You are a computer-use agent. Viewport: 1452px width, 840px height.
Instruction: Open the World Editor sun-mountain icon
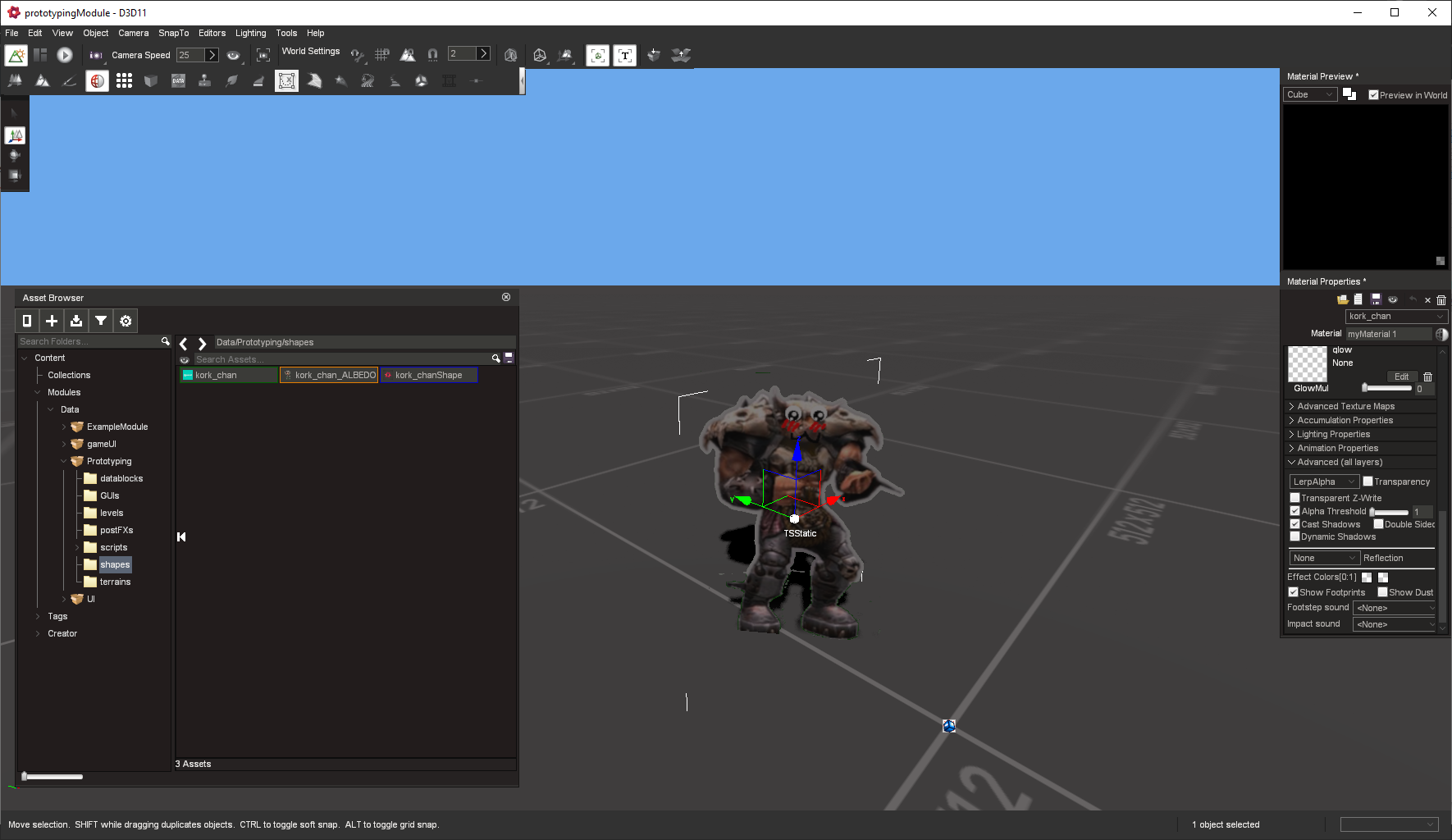click(x=16, y=55)
